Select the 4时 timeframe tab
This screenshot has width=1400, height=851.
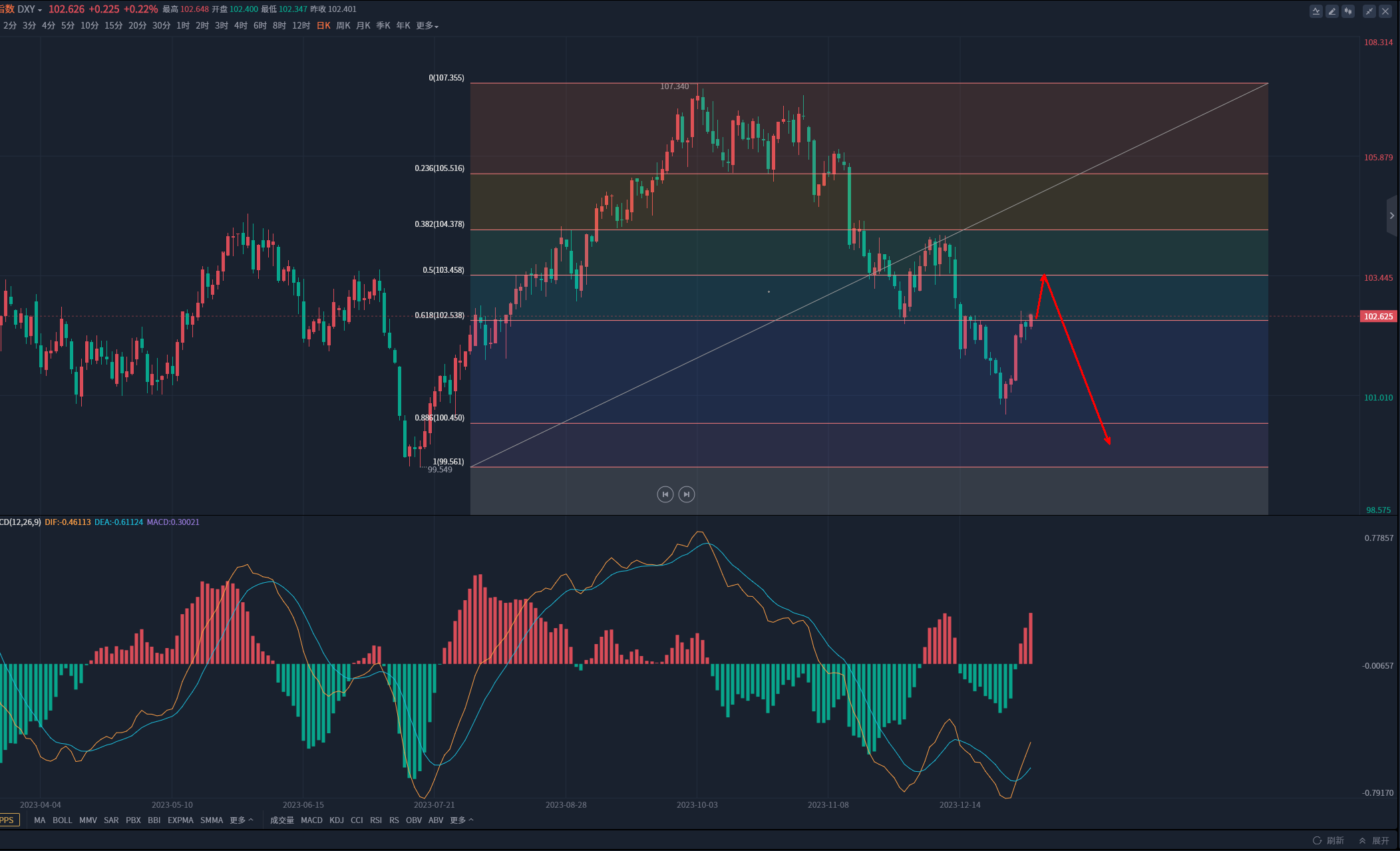(241, 26)
